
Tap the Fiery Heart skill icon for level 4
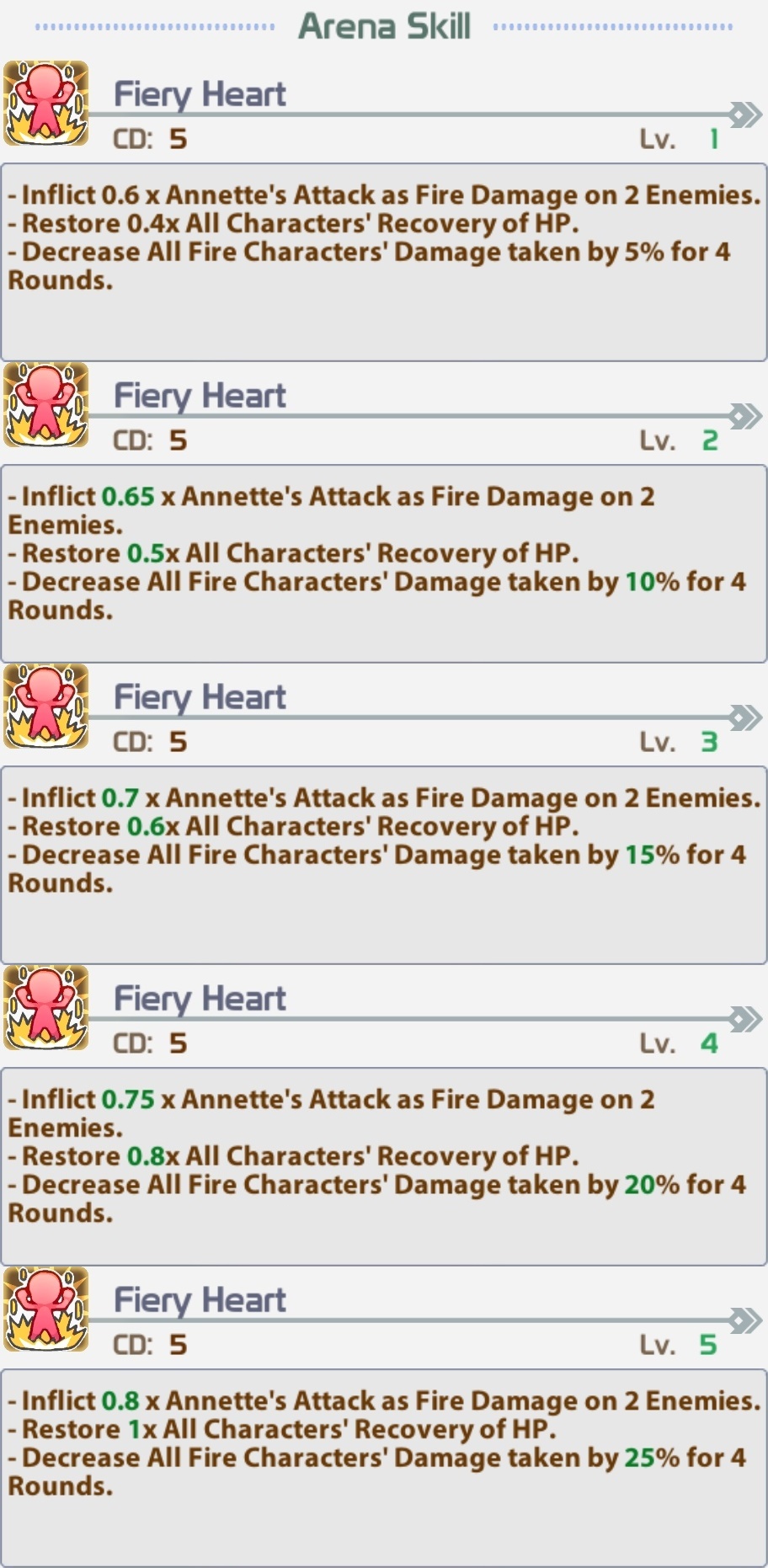coord(46,1008)
